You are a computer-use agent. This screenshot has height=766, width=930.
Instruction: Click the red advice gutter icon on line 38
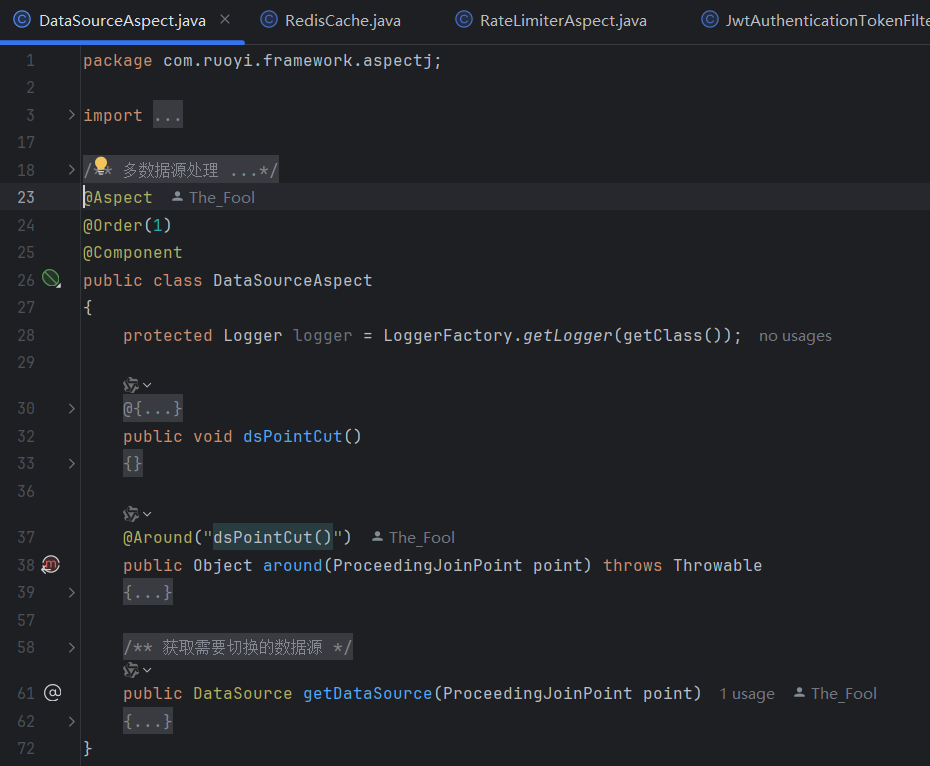pyautogui.click(x=51, y=564)
